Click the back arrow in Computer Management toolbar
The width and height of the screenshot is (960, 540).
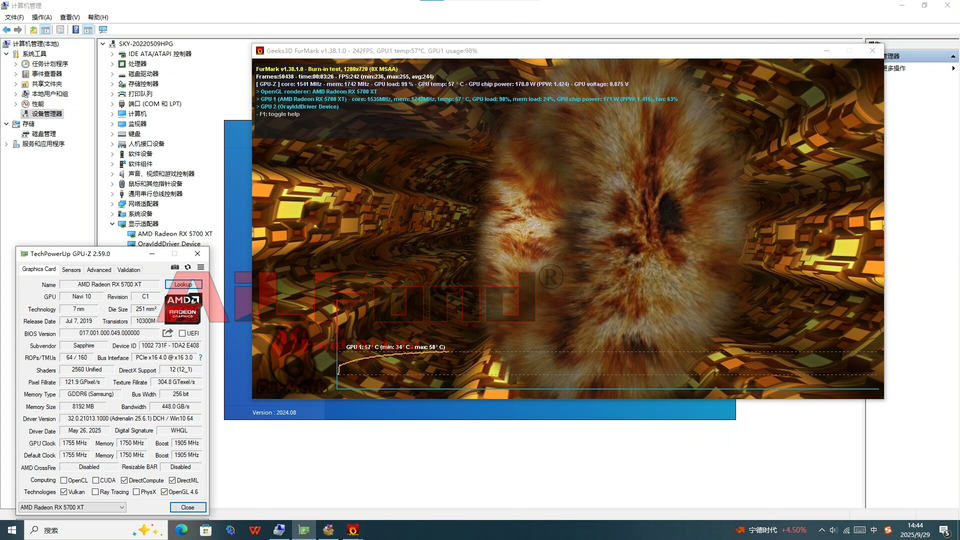(8, 30)
